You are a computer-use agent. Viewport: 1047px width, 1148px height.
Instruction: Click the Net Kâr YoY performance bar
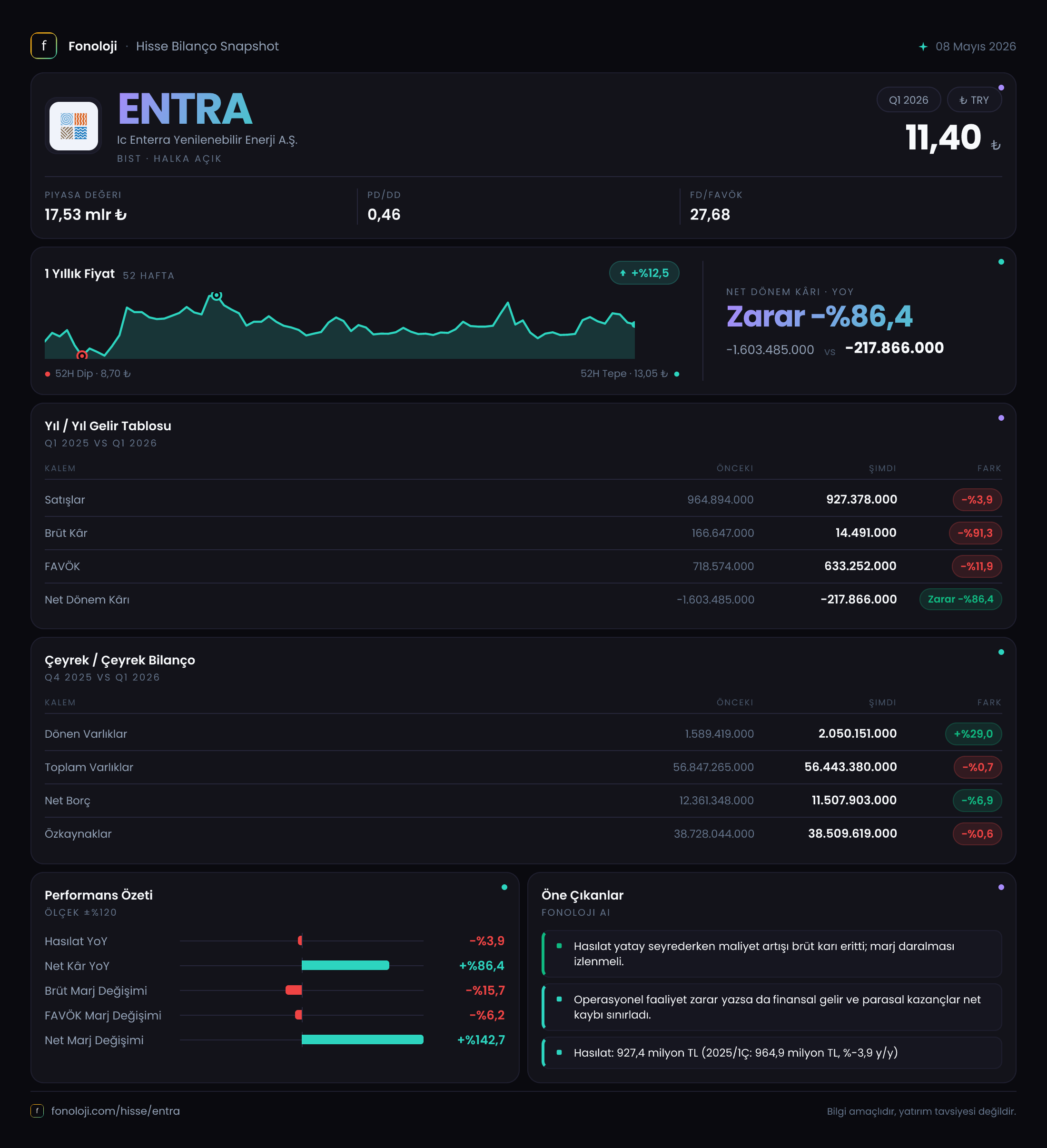point(345,965)
